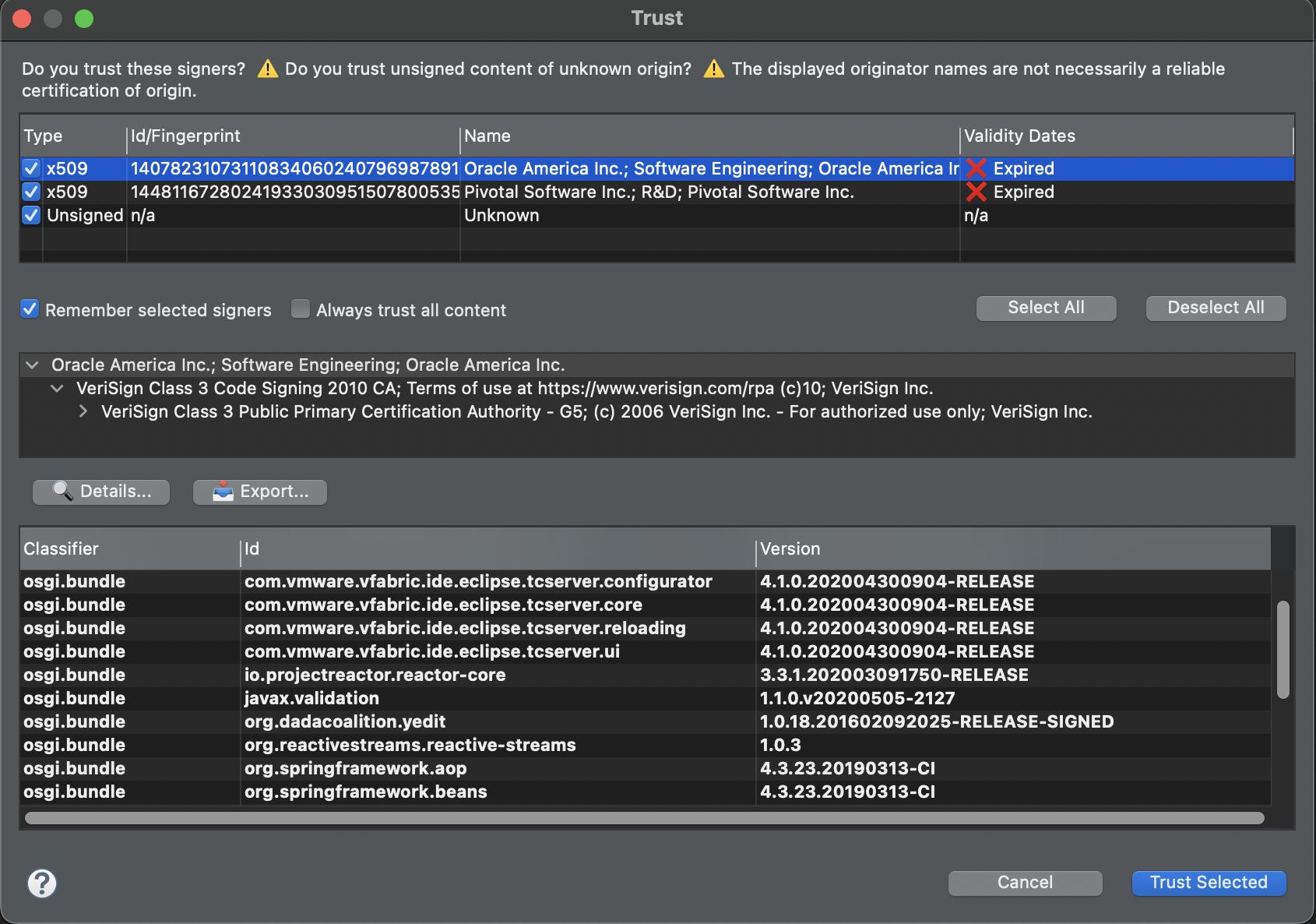Click the horizontal scrollbar under bundle list
1316x924 pixels.
[645, 818]
